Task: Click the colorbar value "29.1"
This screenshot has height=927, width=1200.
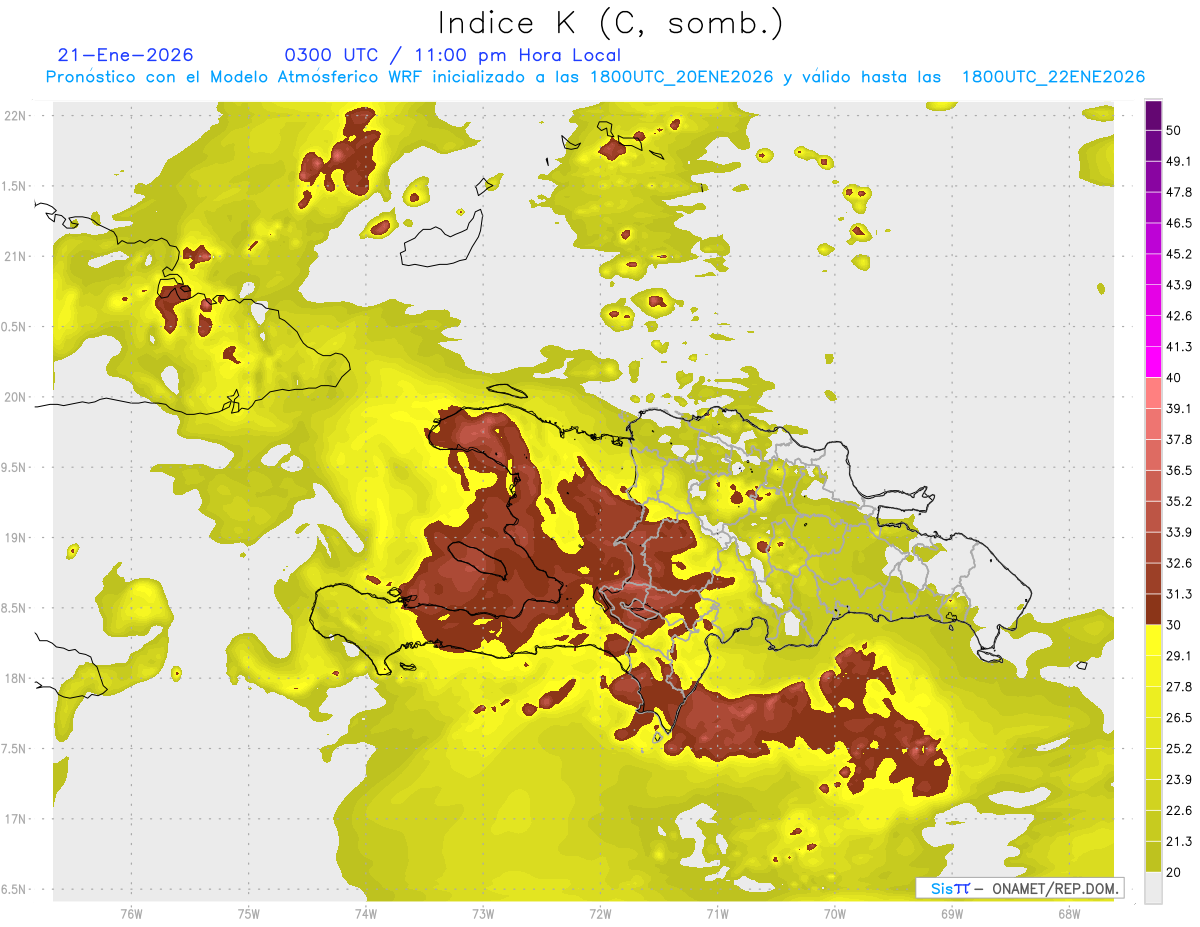Action: 1180,655
